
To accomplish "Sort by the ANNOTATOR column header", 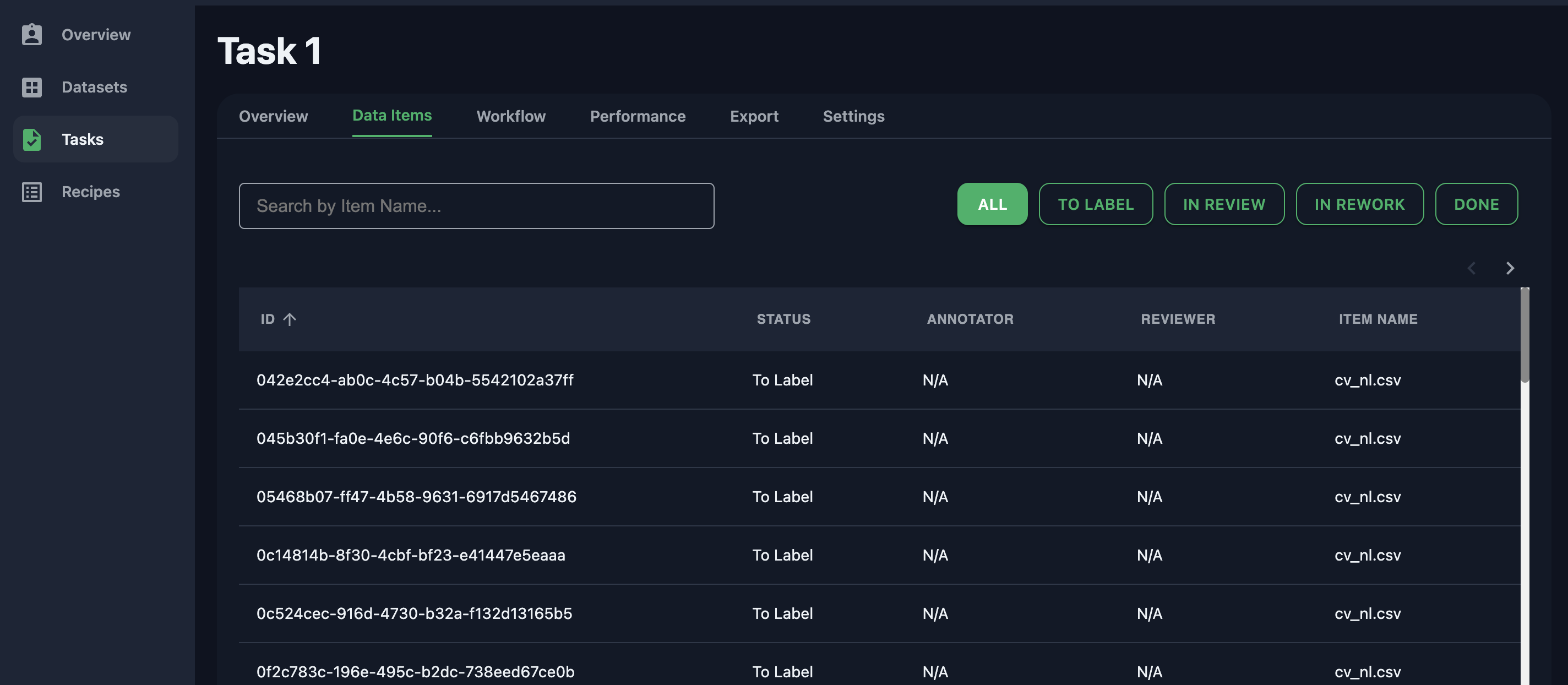I will (x=970, y=319).
